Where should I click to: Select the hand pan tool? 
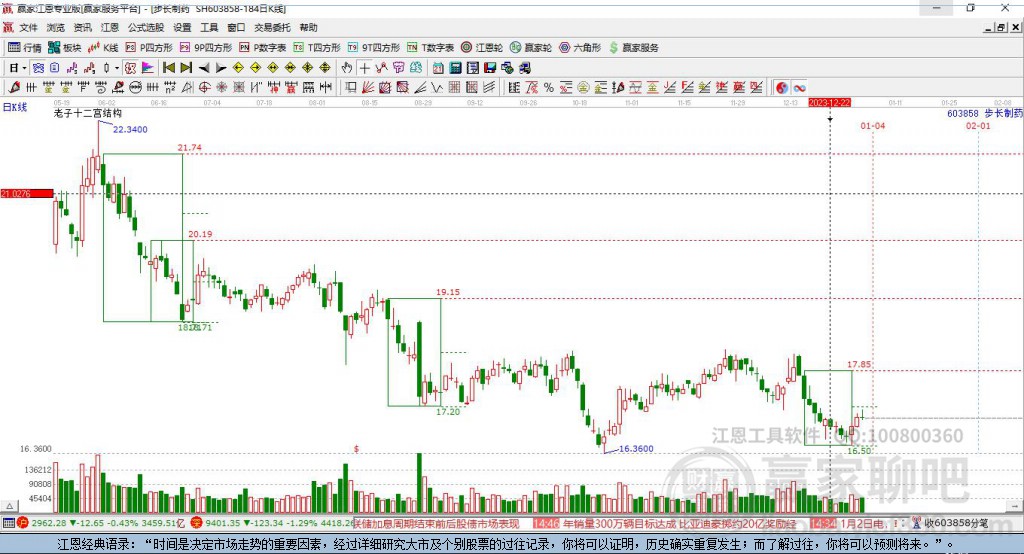tap(347, 68)
